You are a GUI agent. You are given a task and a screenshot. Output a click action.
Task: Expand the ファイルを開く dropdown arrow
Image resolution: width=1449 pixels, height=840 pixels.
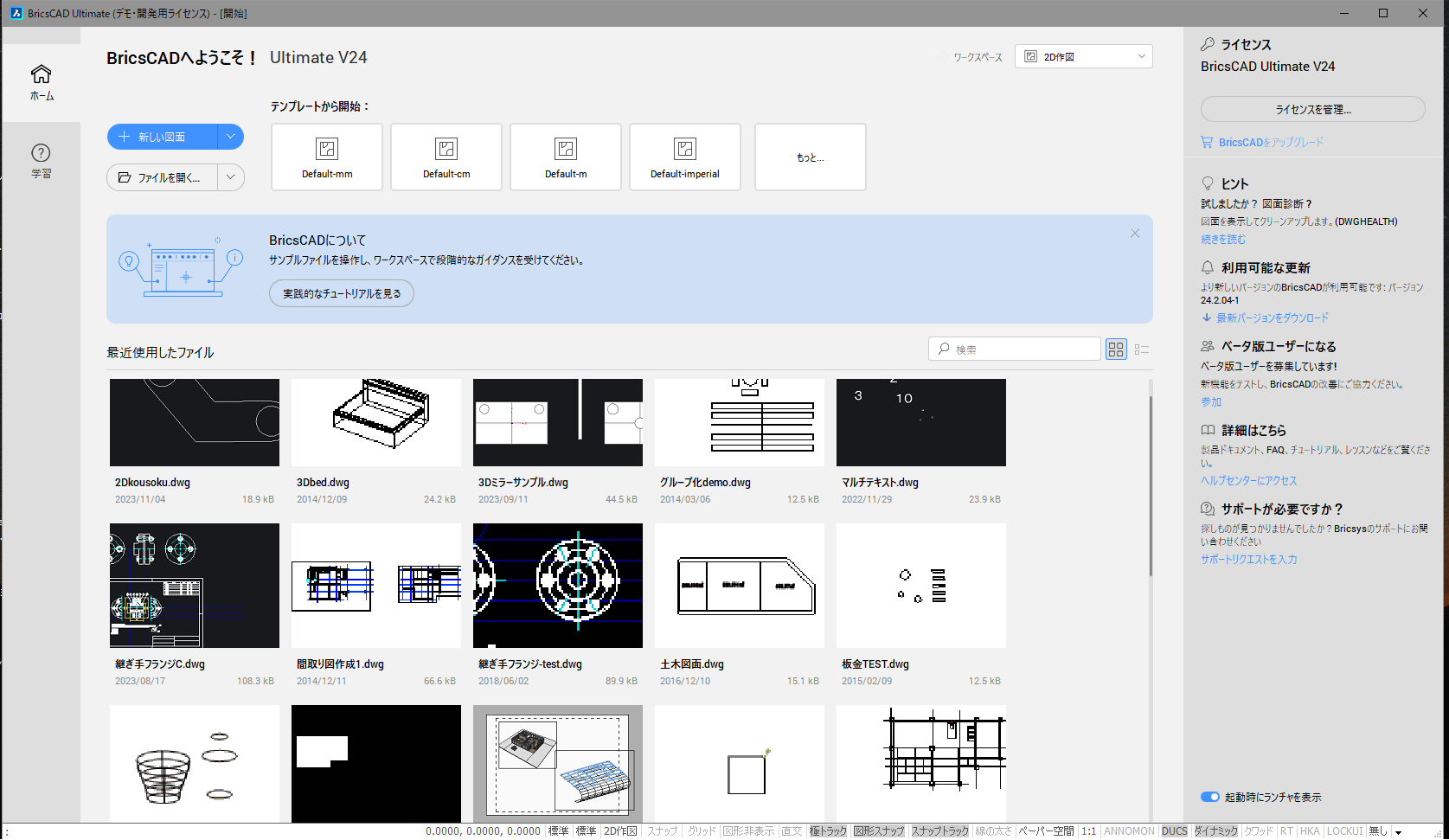point(231,177)
